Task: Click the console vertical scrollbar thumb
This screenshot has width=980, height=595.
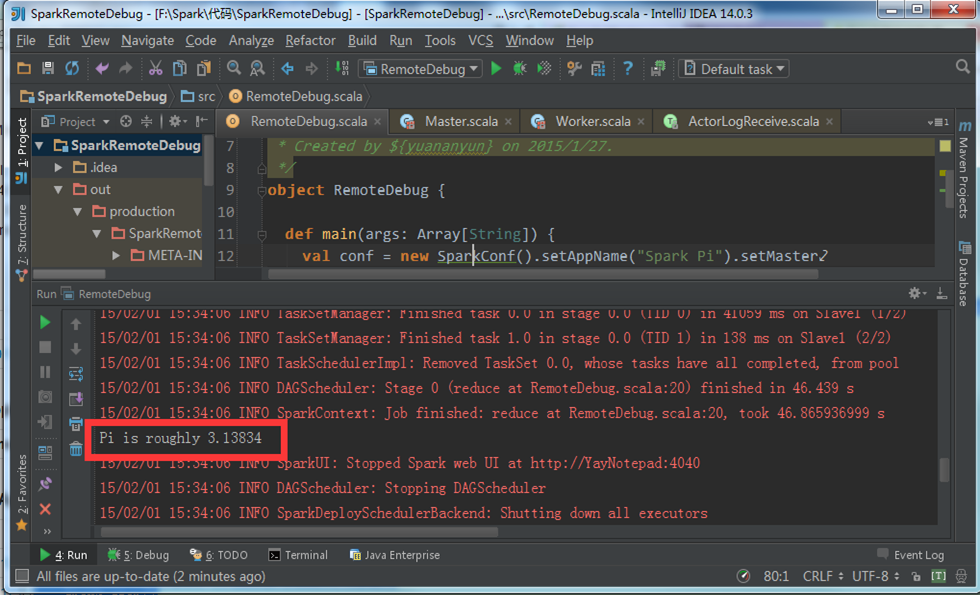Action: [x=944, y=470]
